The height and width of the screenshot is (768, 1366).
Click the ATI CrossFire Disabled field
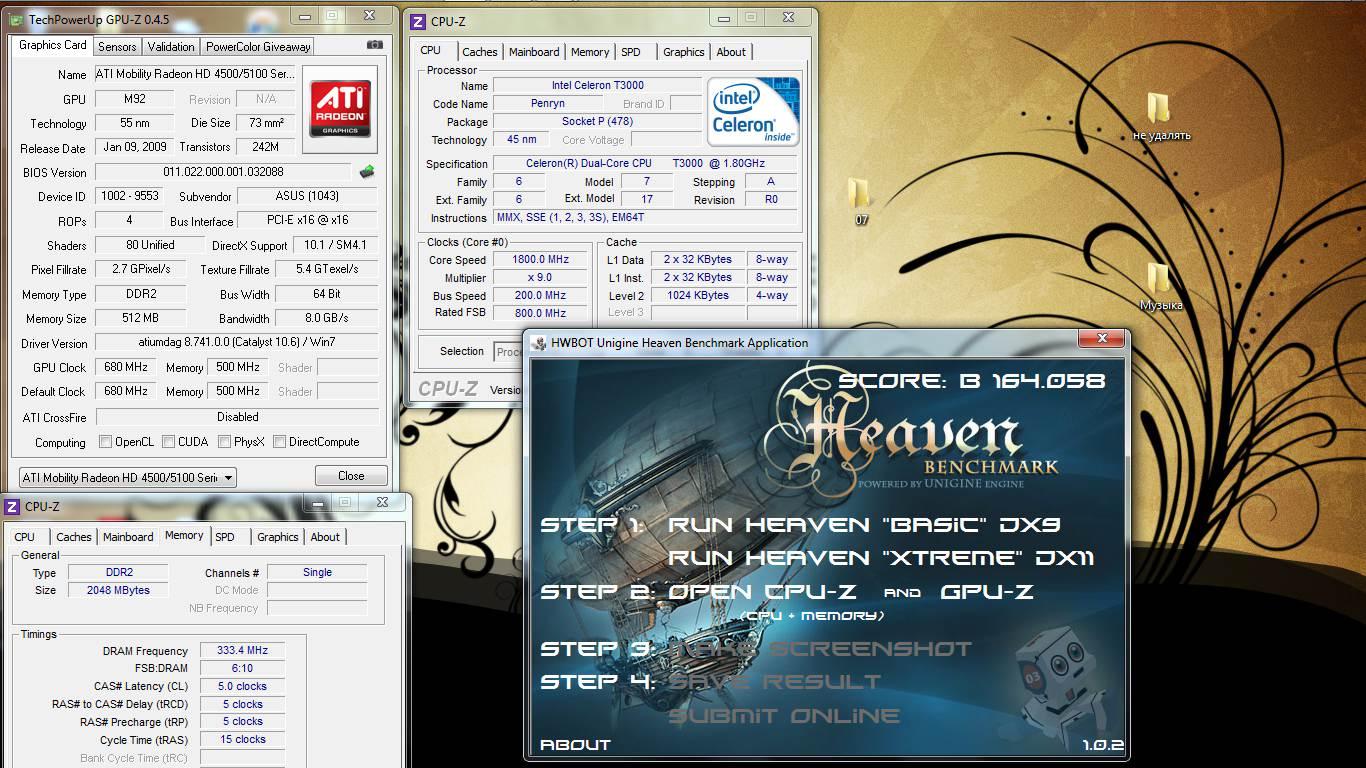(237, 417)
